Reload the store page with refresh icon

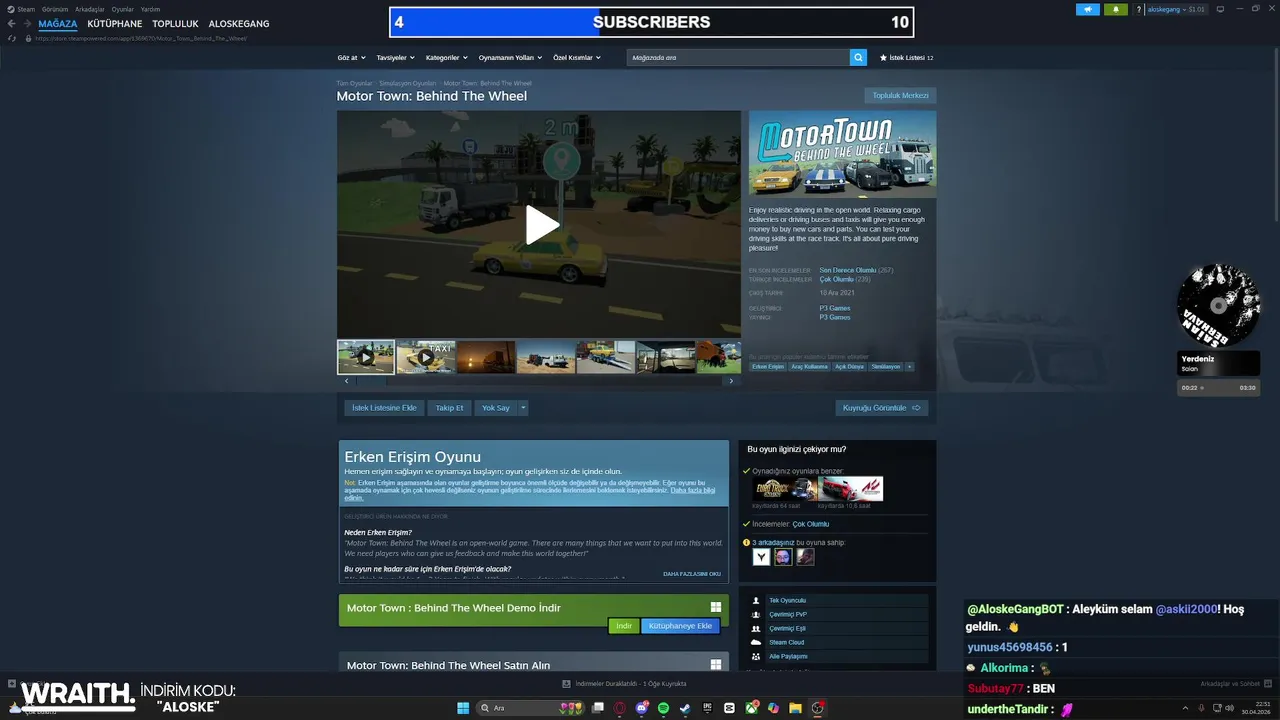click(12, 38)
